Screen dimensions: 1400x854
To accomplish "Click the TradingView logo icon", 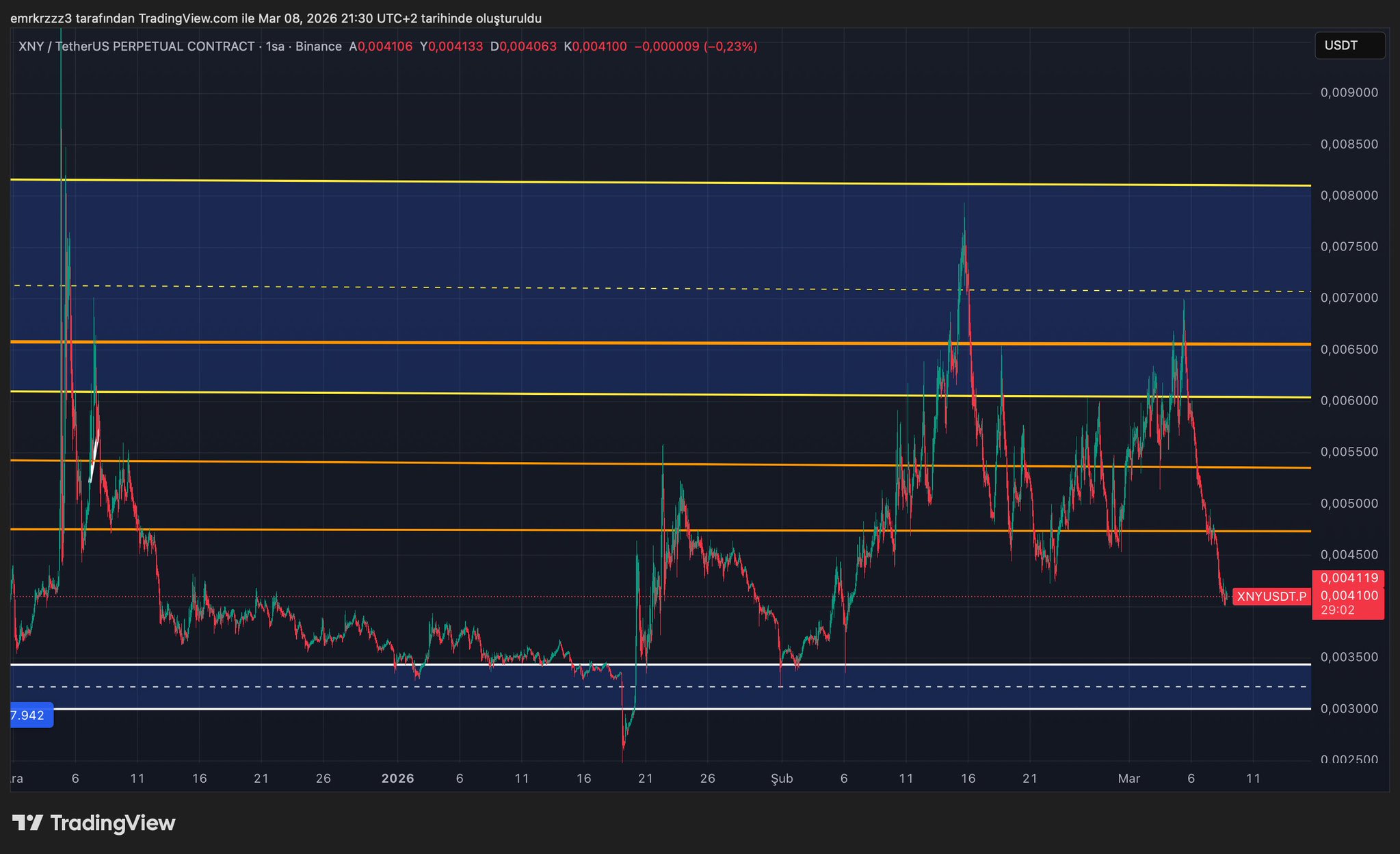I will pos(28,823).
